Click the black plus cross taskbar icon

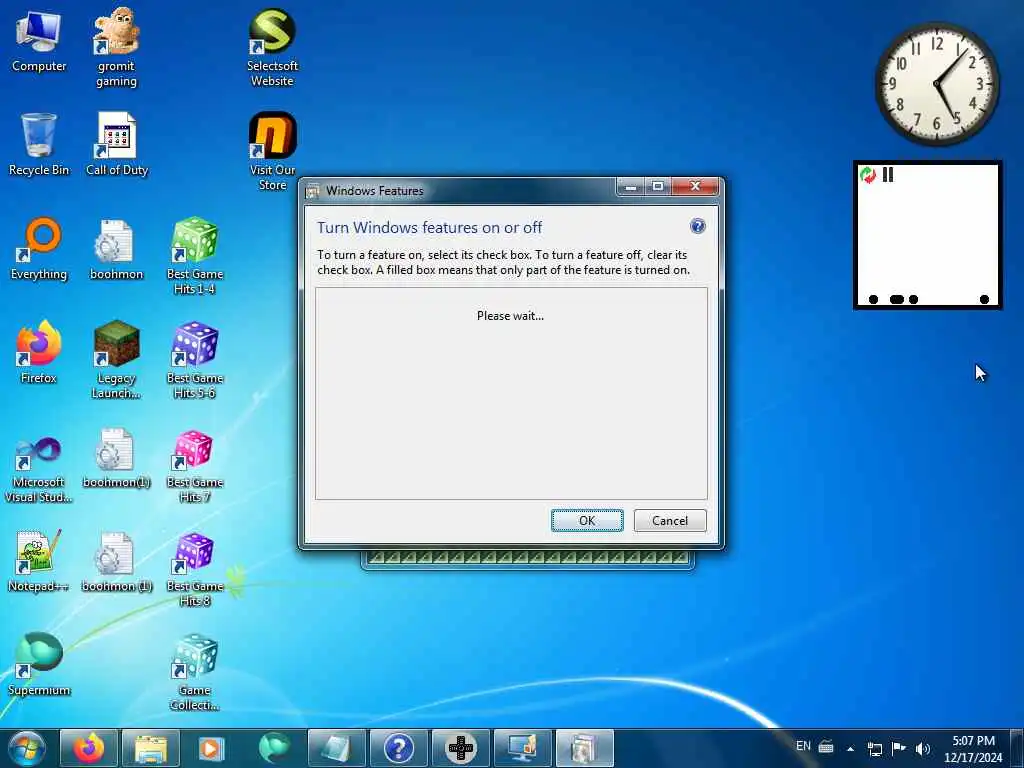(x=460, y=748)
